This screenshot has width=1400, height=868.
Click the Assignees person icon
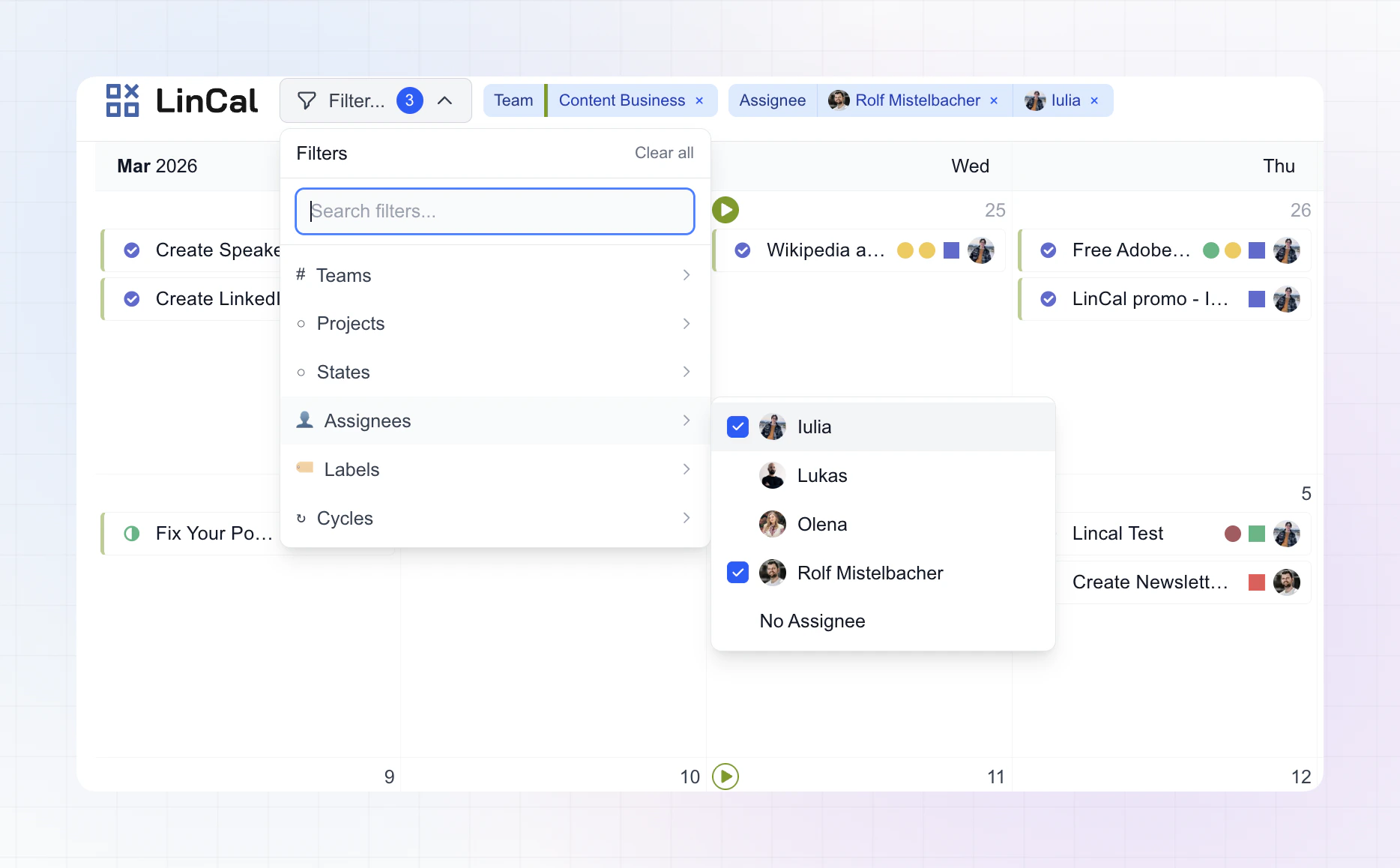304,421
